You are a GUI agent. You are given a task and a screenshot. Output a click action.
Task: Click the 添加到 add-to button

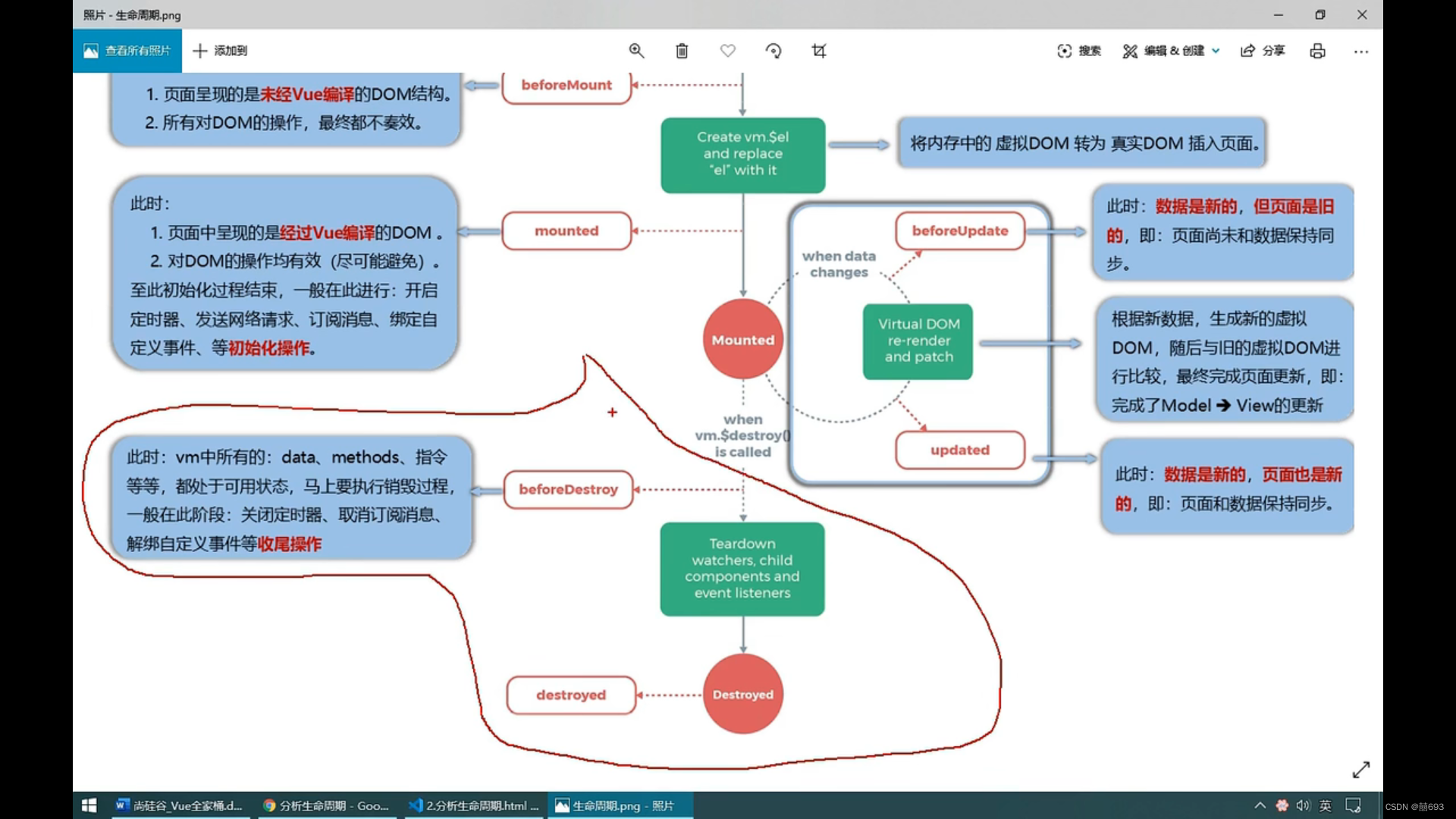coord(220,51)
